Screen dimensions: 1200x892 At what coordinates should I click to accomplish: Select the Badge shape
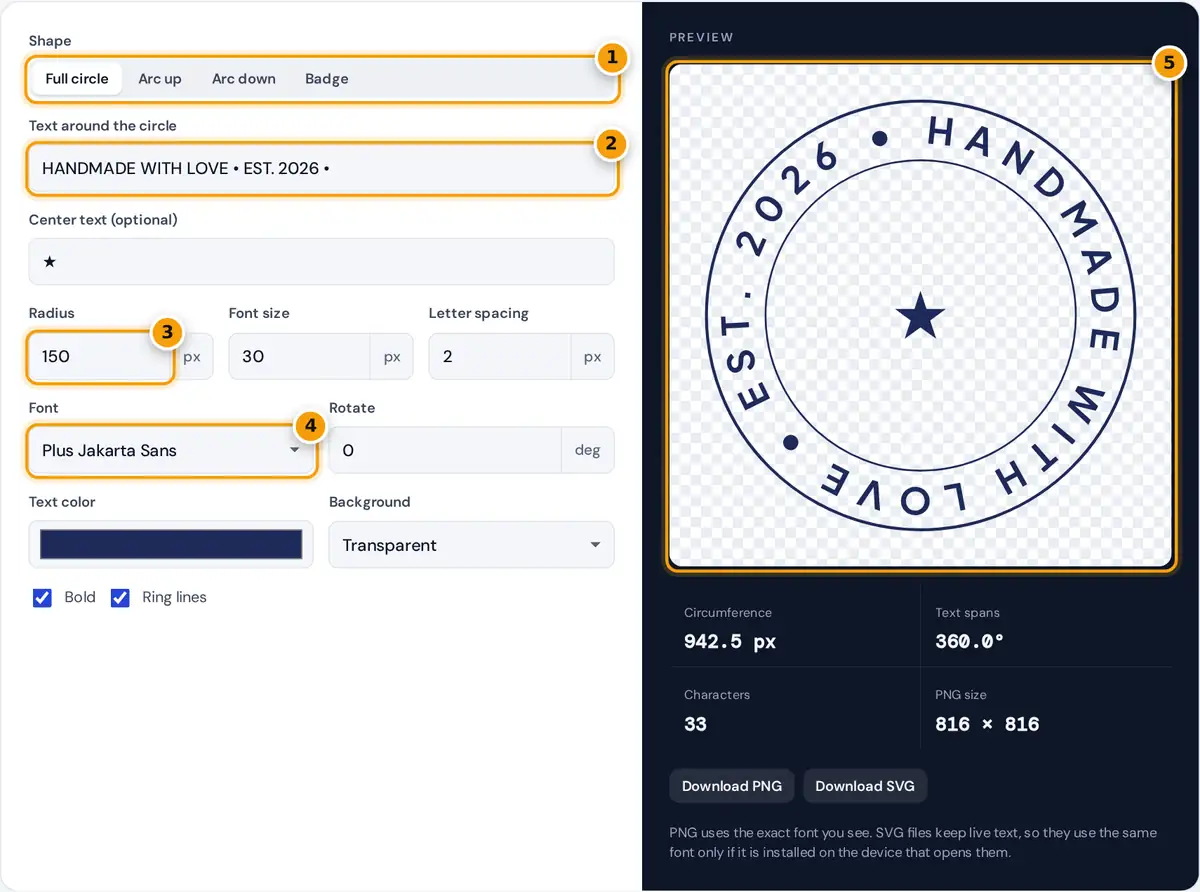[327, 79]
